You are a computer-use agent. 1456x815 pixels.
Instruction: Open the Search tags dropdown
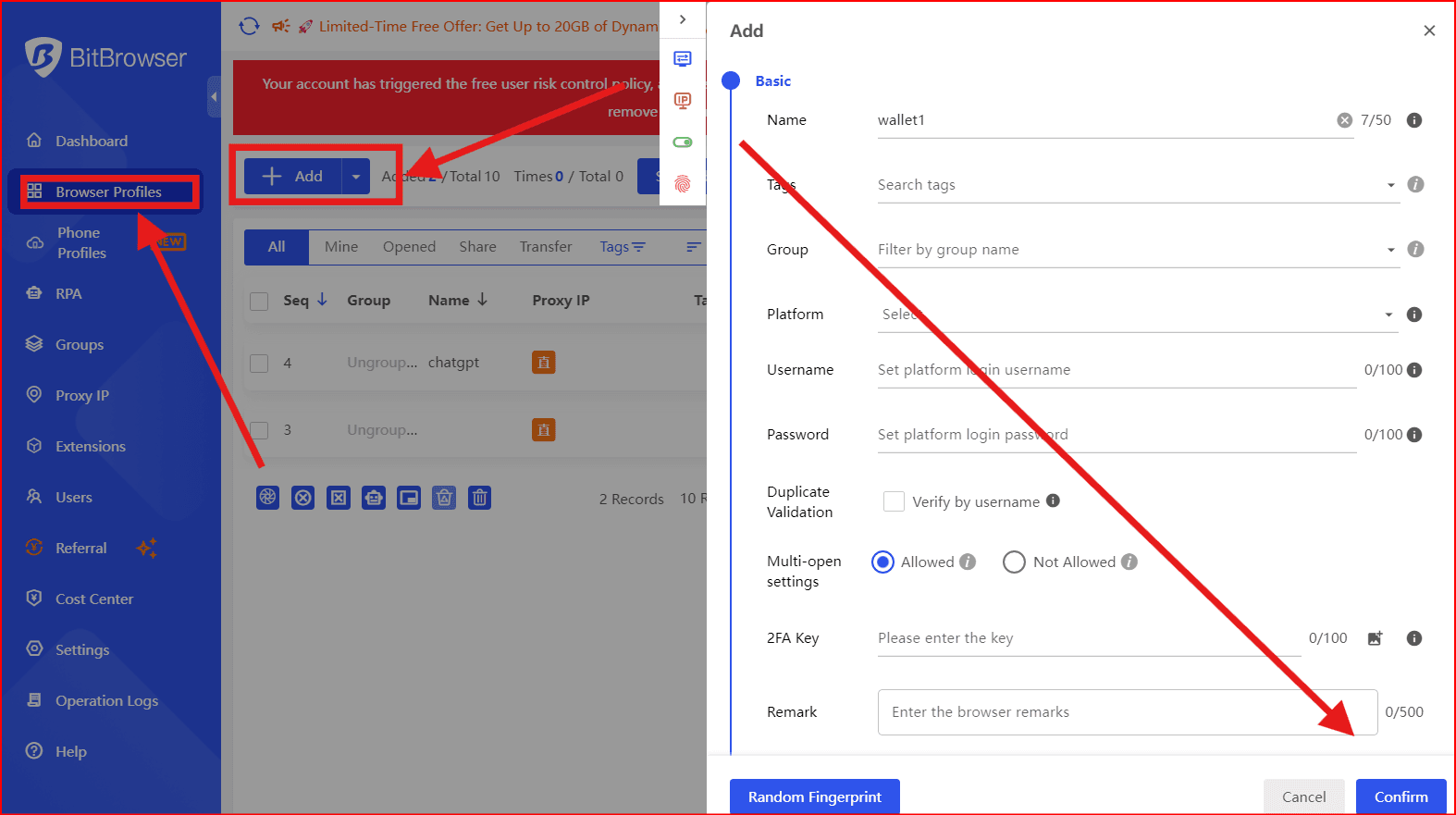[x=1136, y=185]
